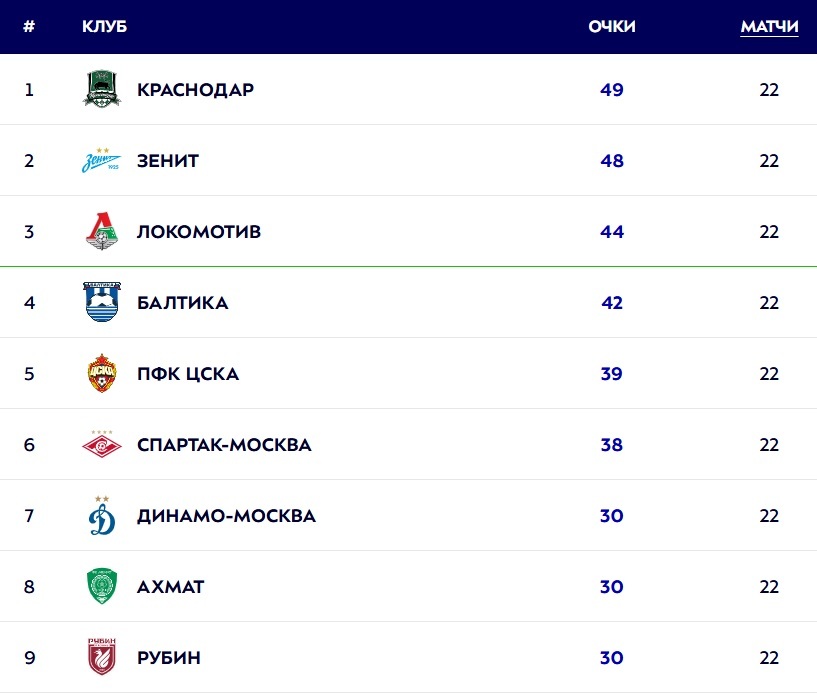Click the # rank column header
Screen dimensions: 817x693
point(29,26)
